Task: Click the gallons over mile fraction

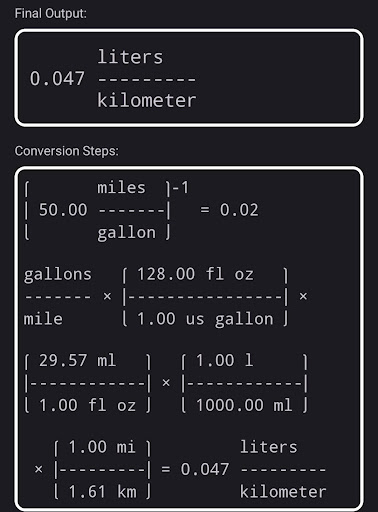Action: pyautogui.click(x=57, y=296)
